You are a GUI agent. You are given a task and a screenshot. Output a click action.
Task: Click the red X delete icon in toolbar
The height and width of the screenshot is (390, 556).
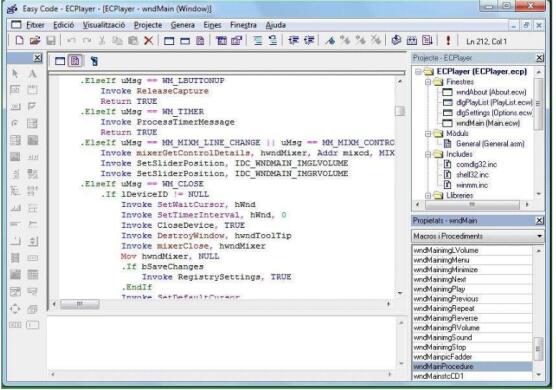pos(148,41)
